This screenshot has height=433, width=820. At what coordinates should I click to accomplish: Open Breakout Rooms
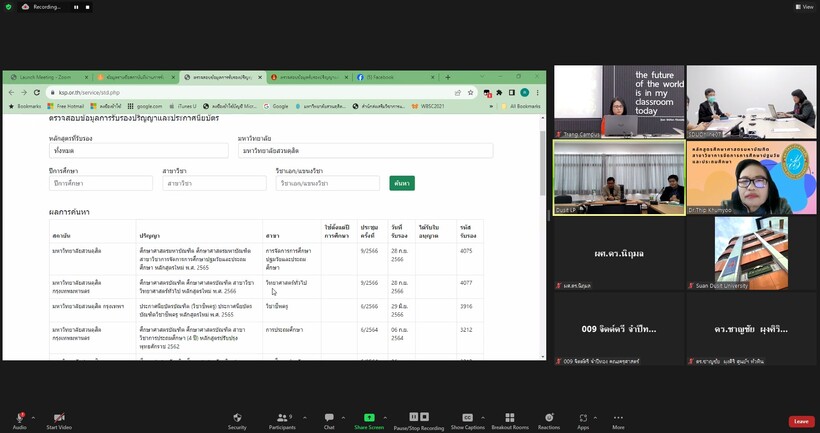click(x=510, y=420)
